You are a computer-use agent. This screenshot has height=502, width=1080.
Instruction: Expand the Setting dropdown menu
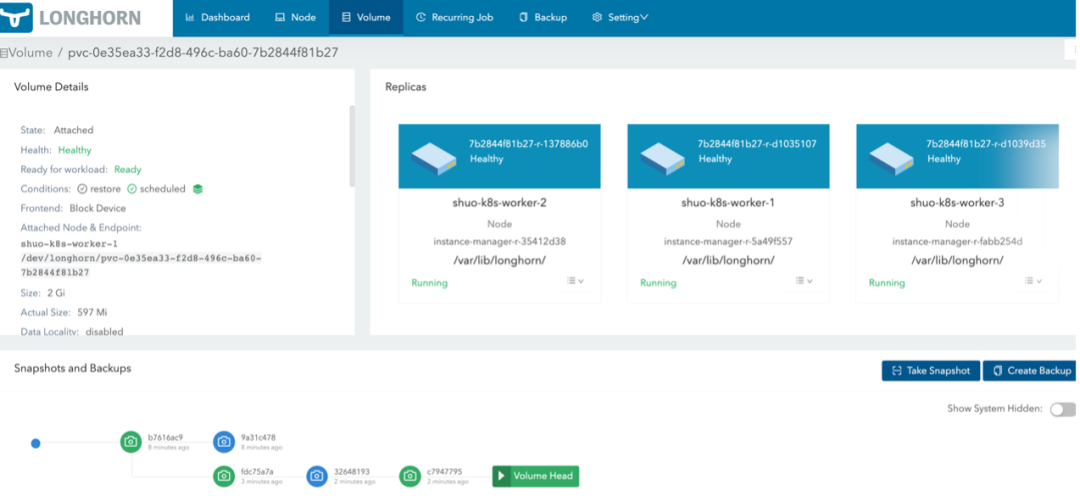[x=620, y=17]
